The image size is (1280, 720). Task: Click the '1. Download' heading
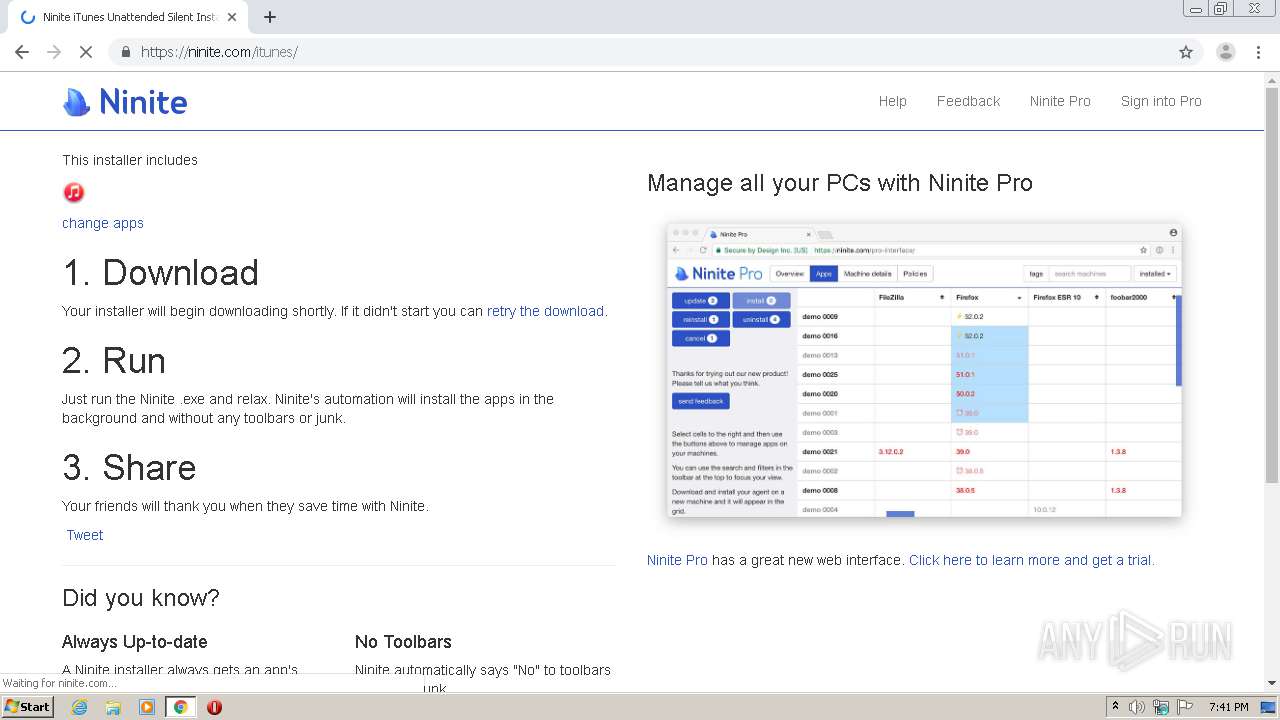160,273
